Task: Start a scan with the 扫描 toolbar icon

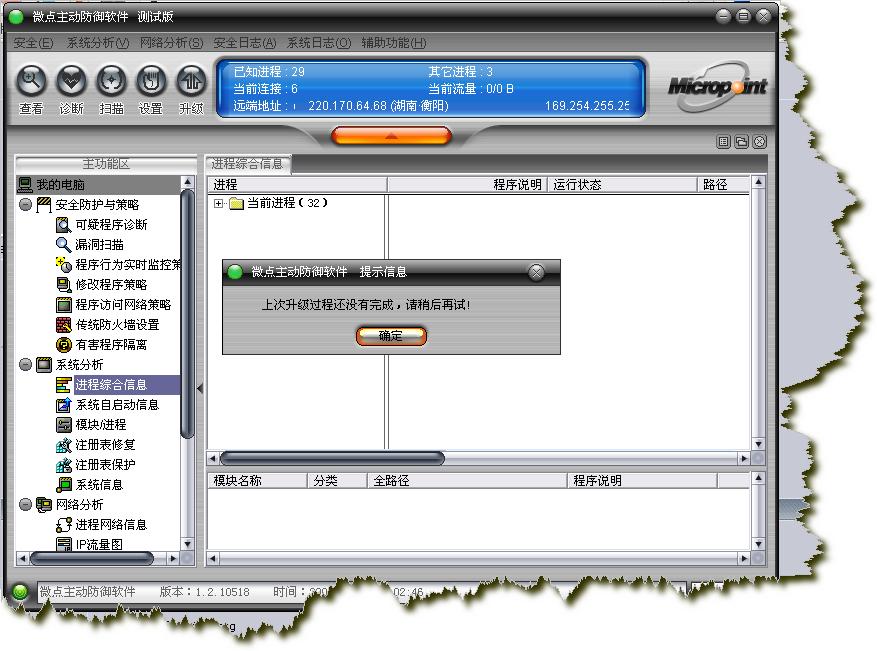Action: (x=111, y=81)
